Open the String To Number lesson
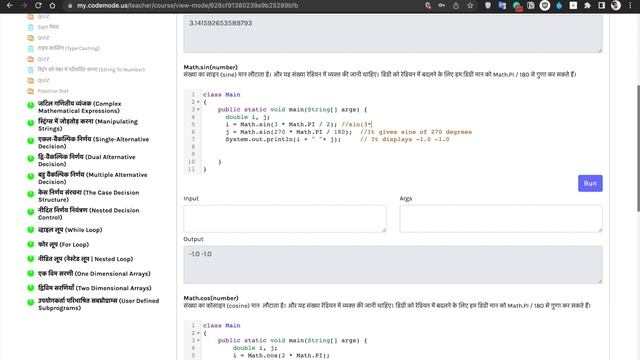This screenshot has height=360, width=640. click(x=91, y=69)
